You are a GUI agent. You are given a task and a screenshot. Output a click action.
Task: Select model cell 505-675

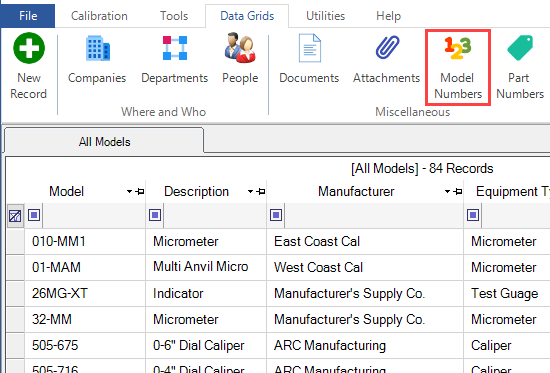click(x=85, y=345)
